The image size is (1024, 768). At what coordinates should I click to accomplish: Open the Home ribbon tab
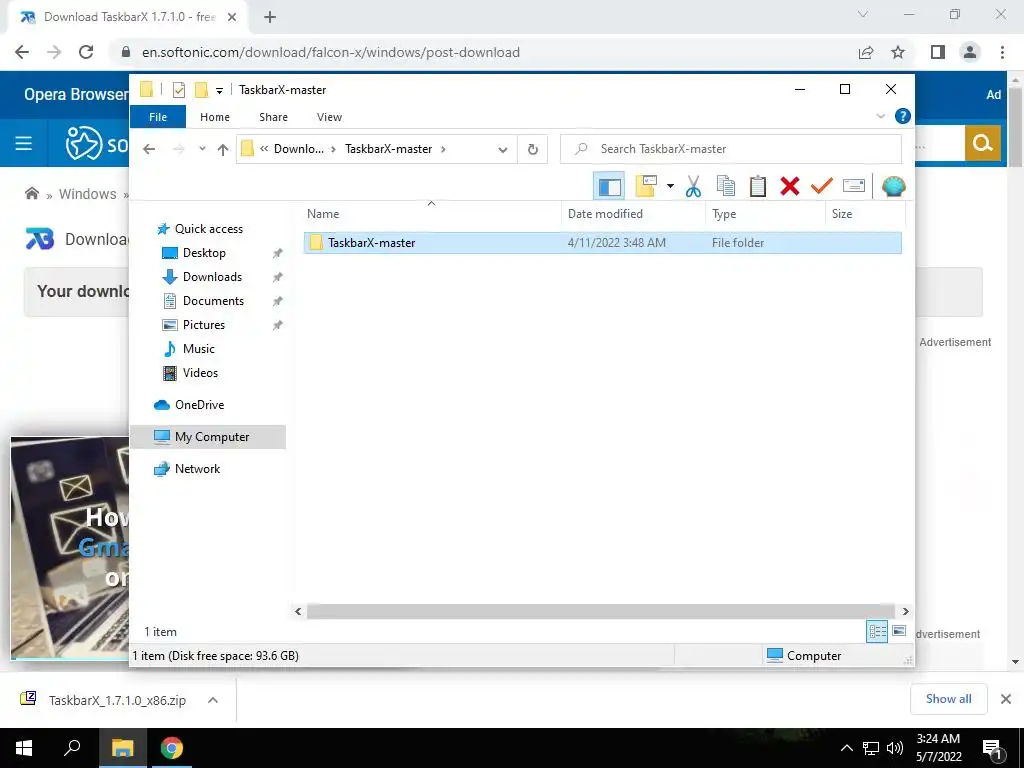tap(215, 117)
